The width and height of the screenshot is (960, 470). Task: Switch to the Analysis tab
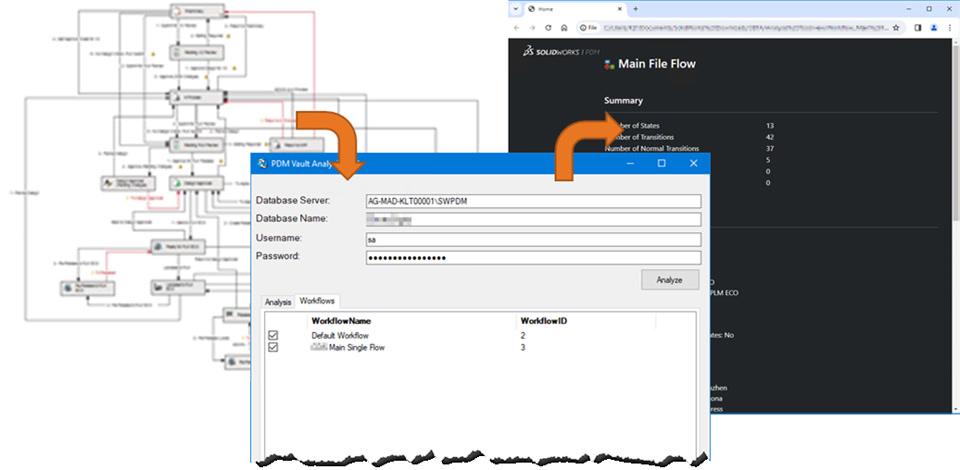(277, 302)
